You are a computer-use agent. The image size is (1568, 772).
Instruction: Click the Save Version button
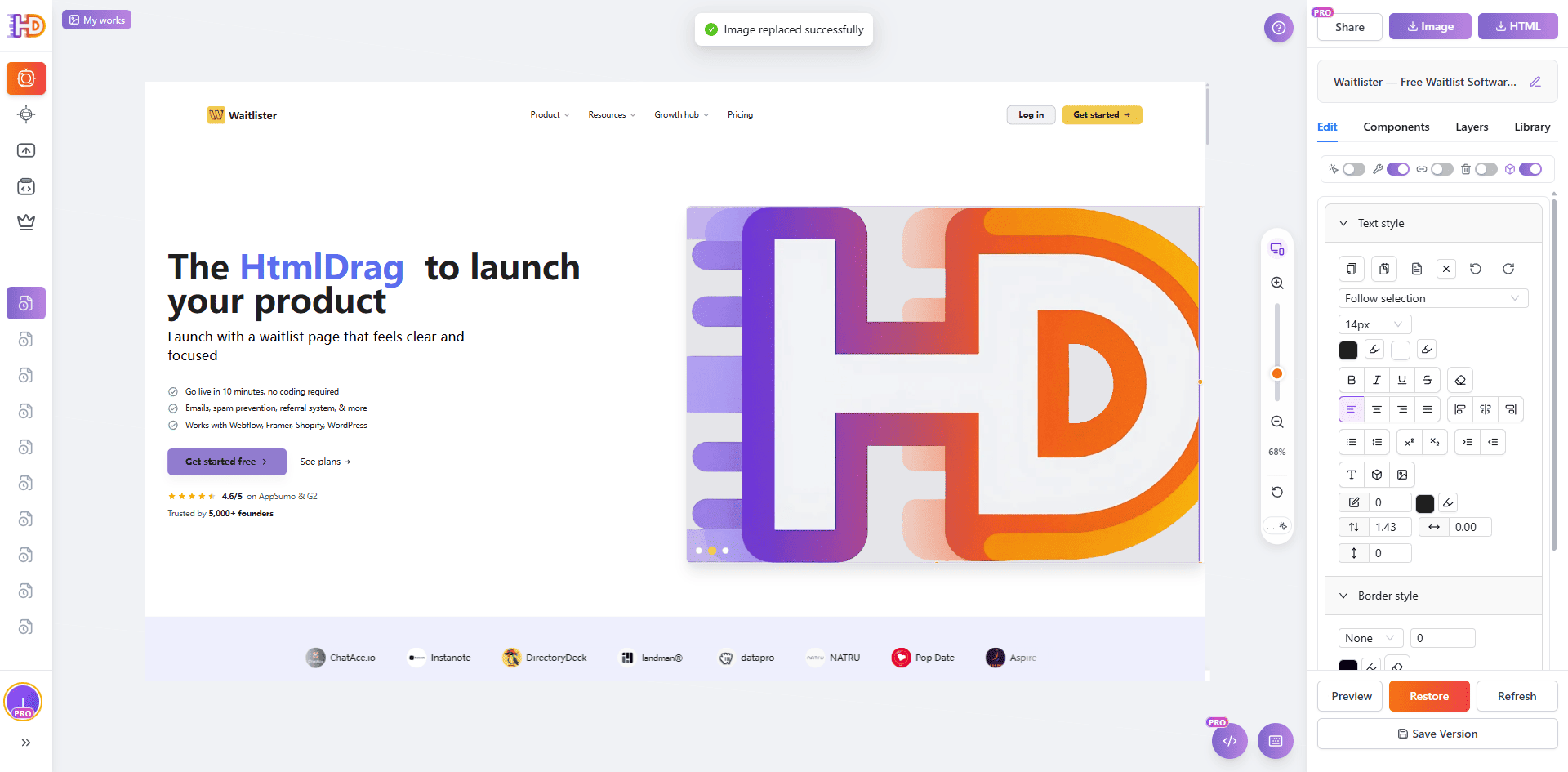point(1437,734)
